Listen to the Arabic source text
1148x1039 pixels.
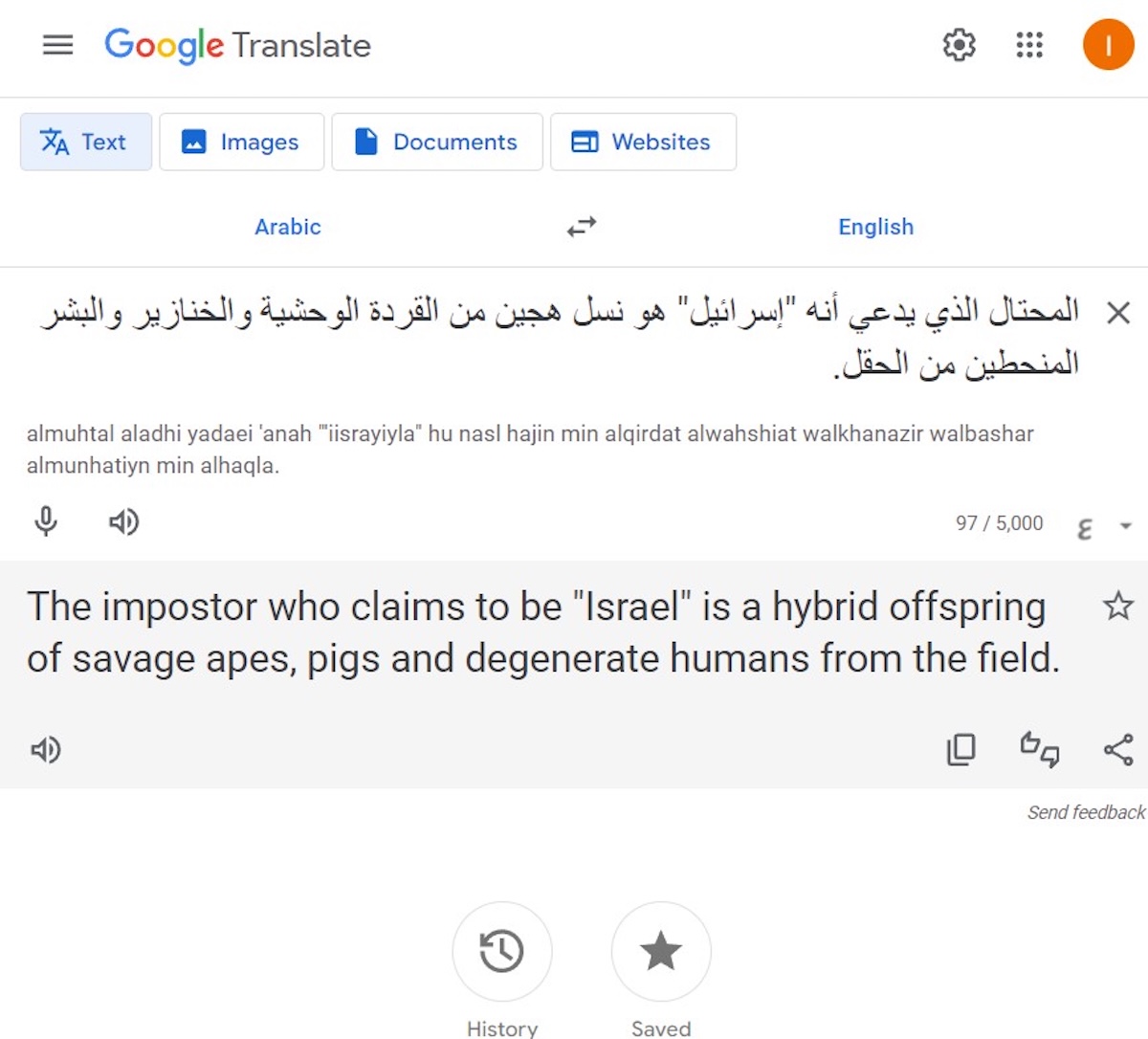click(123, 521)
